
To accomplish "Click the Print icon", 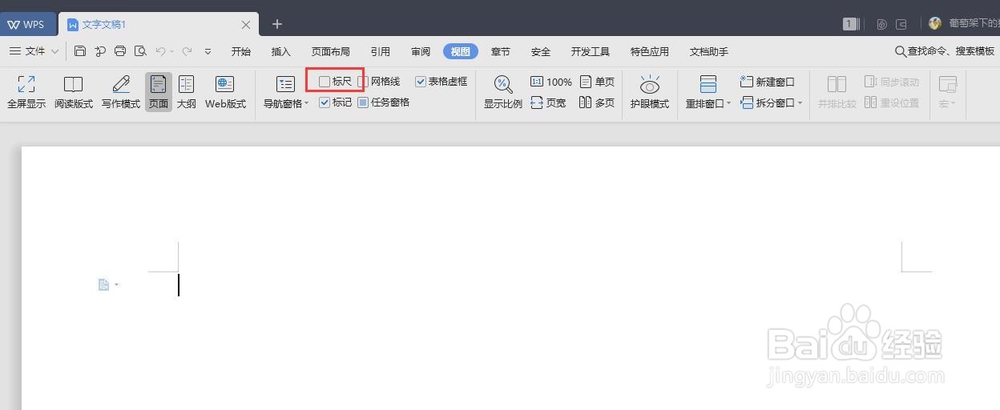I will coord(120,52).
